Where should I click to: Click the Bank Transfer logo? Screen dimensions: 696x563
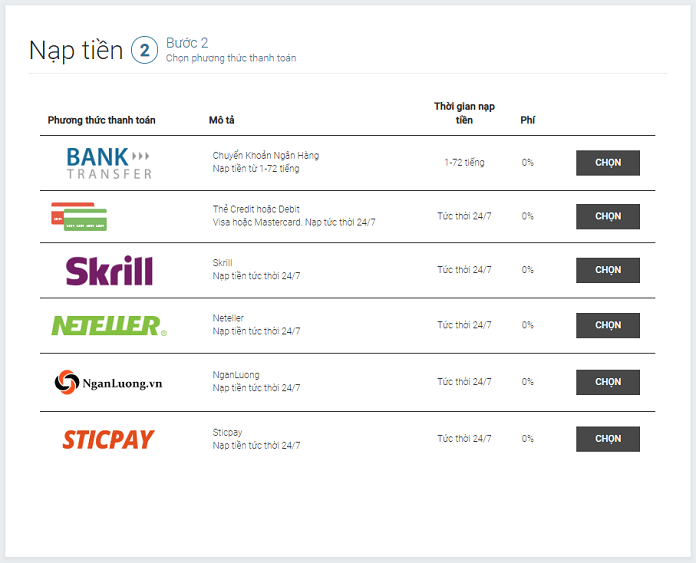tap(109, 163)
